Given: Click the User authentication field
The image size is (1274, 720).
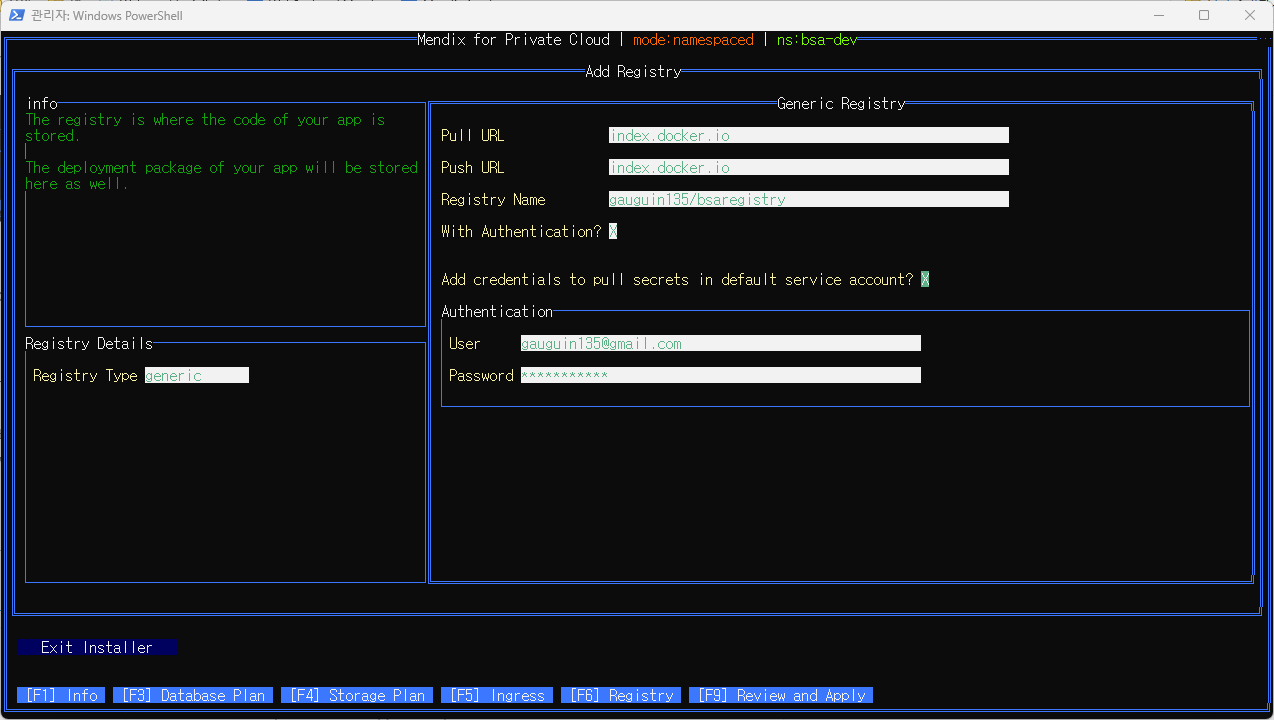Looking at the screenshot, I should tap(721, 343).
